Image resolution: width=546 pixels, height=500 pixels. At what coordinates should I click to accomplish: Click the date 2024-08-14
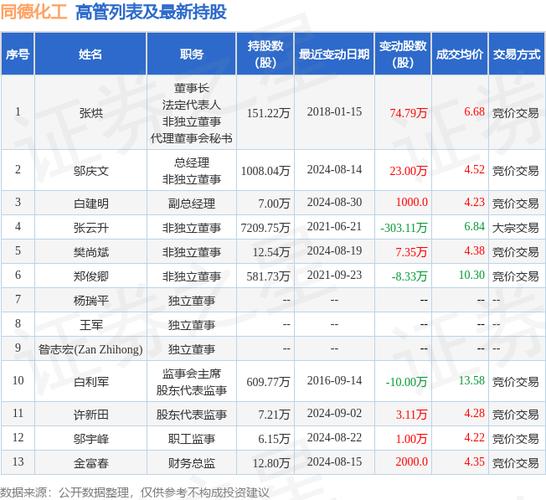pyautogui.click(x=334, y=170)
